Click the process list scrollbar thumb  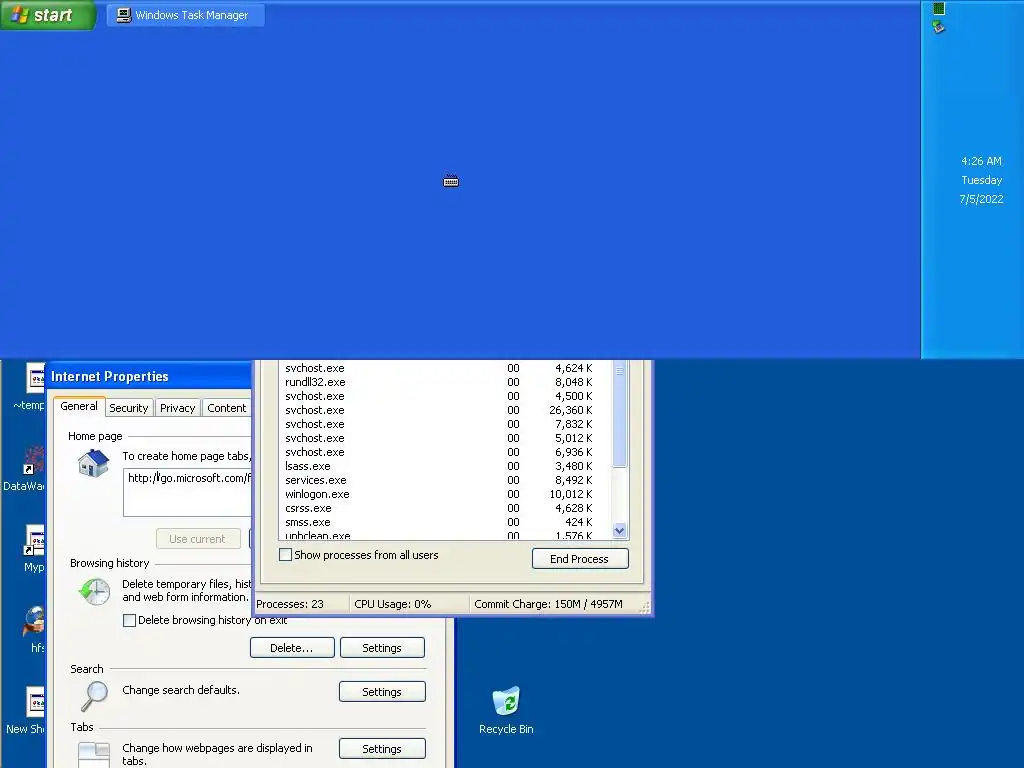point(619,414)
